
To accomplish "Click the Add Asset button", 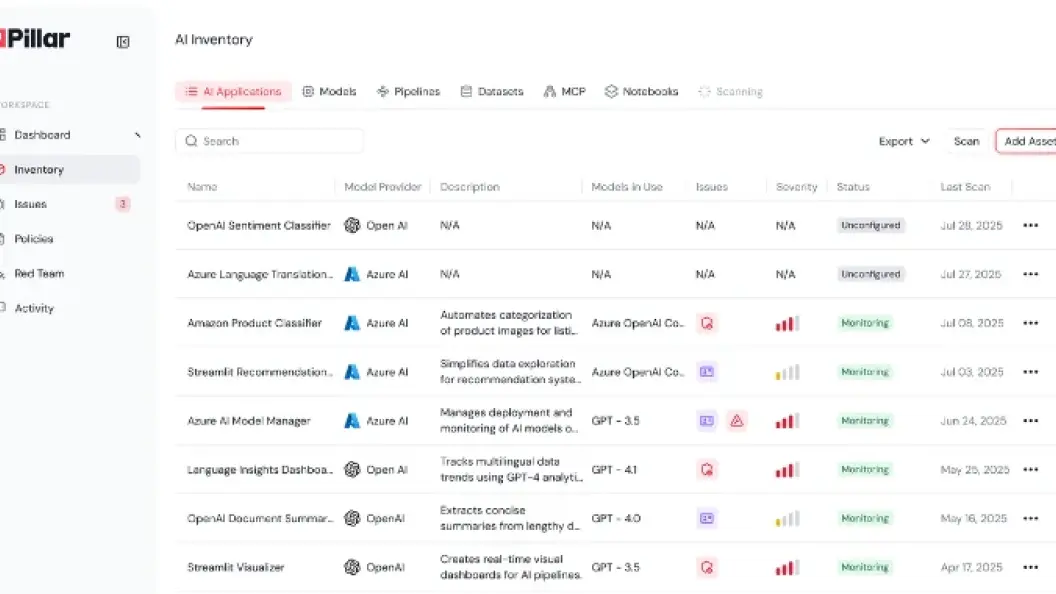I will (x=1026, y=141).
